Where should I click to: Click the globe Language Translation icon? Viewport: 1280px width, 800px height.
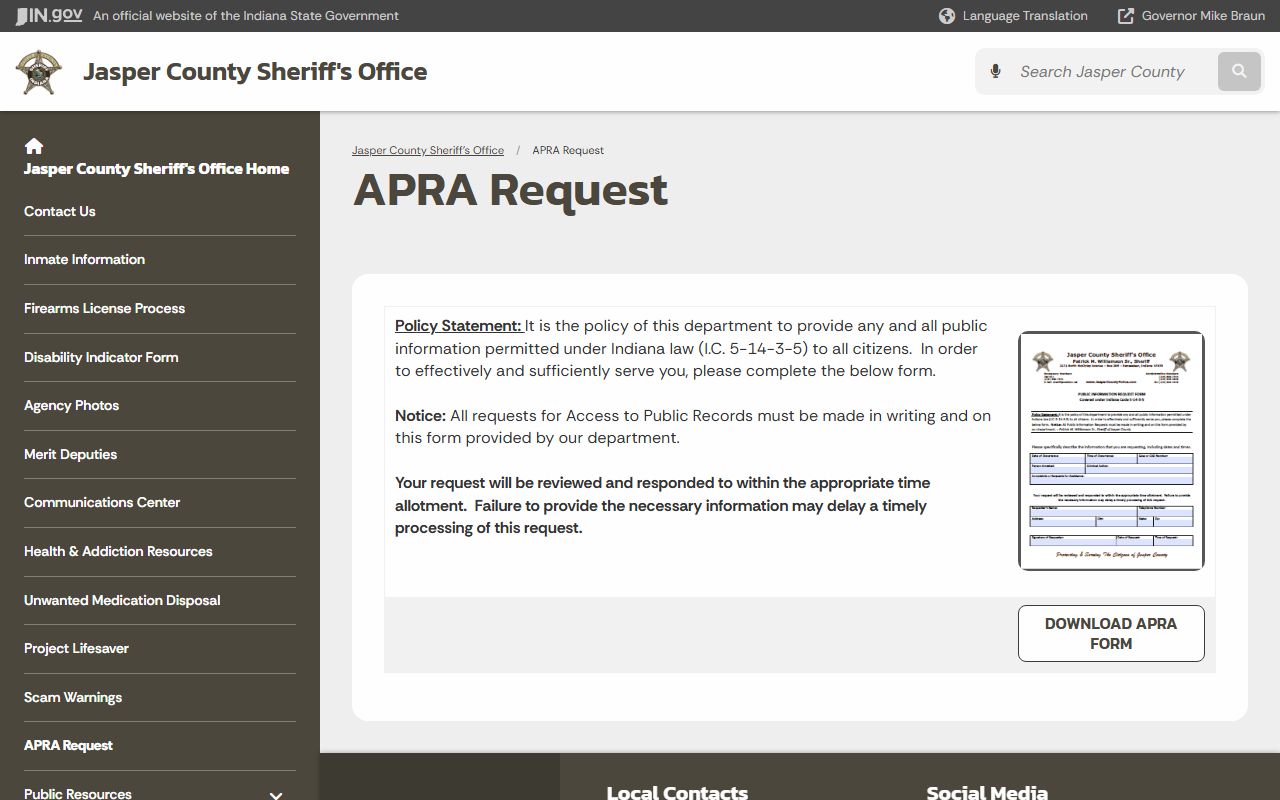click(x=947, y=16)
